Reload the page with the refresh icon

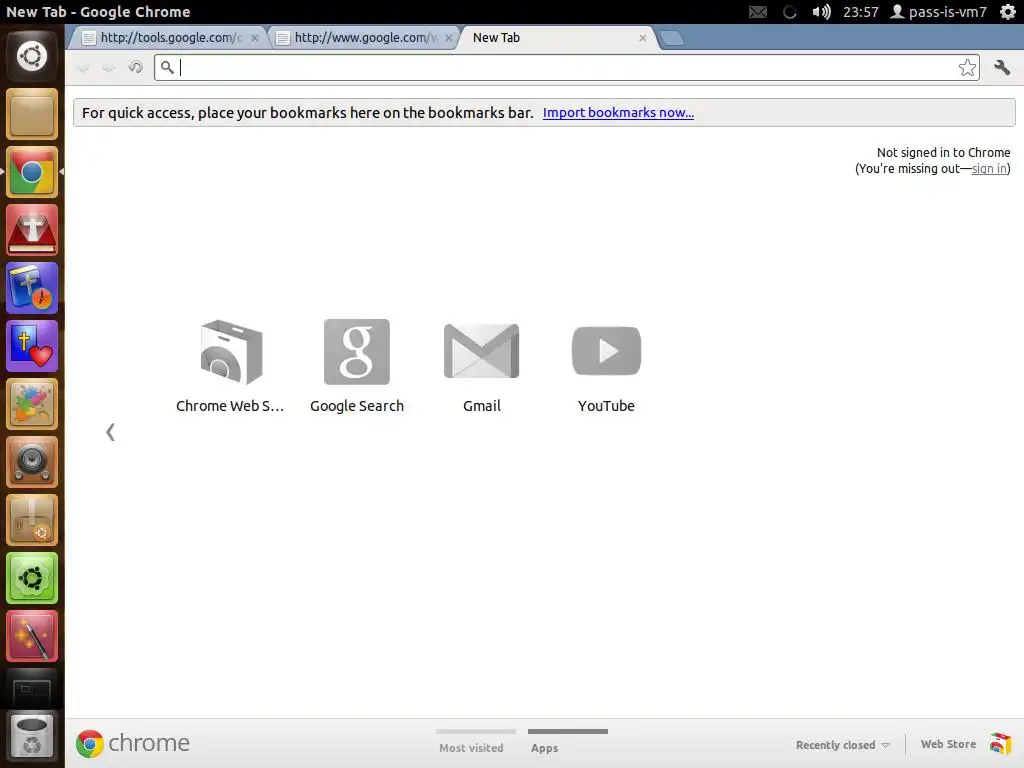coord(135,67)
